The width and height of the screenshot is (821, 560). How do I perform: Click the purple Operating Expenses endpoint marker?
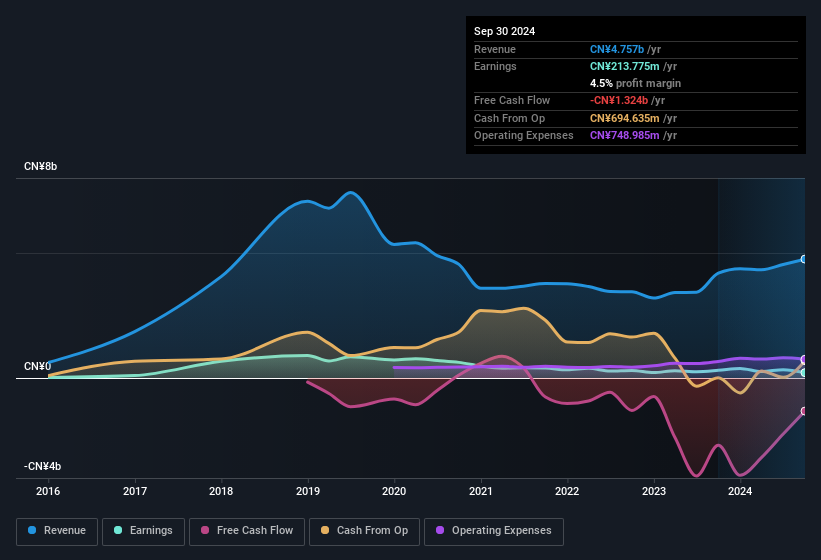pos(804,360)
